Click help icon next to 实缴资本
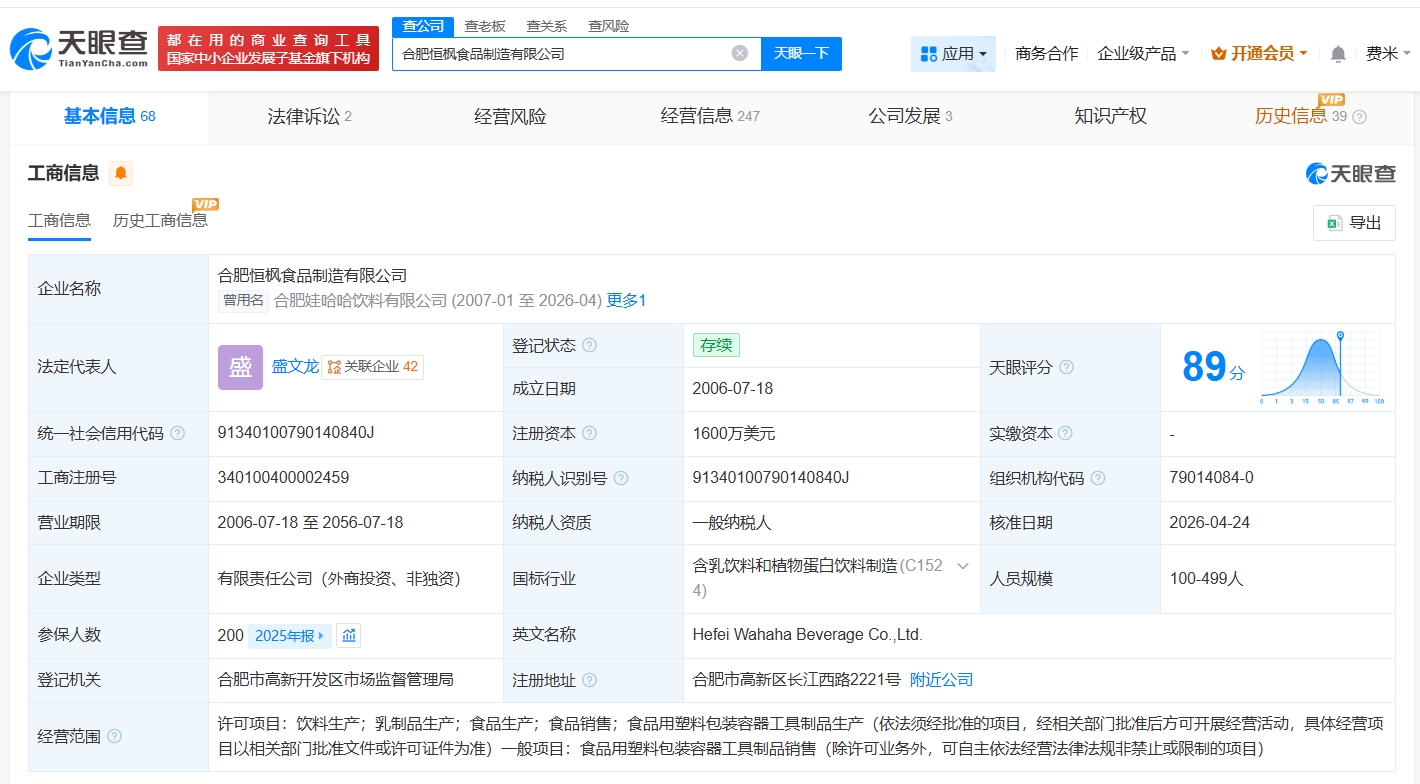This screenshot has height=784, width=1420. (x=1065, y=433)
